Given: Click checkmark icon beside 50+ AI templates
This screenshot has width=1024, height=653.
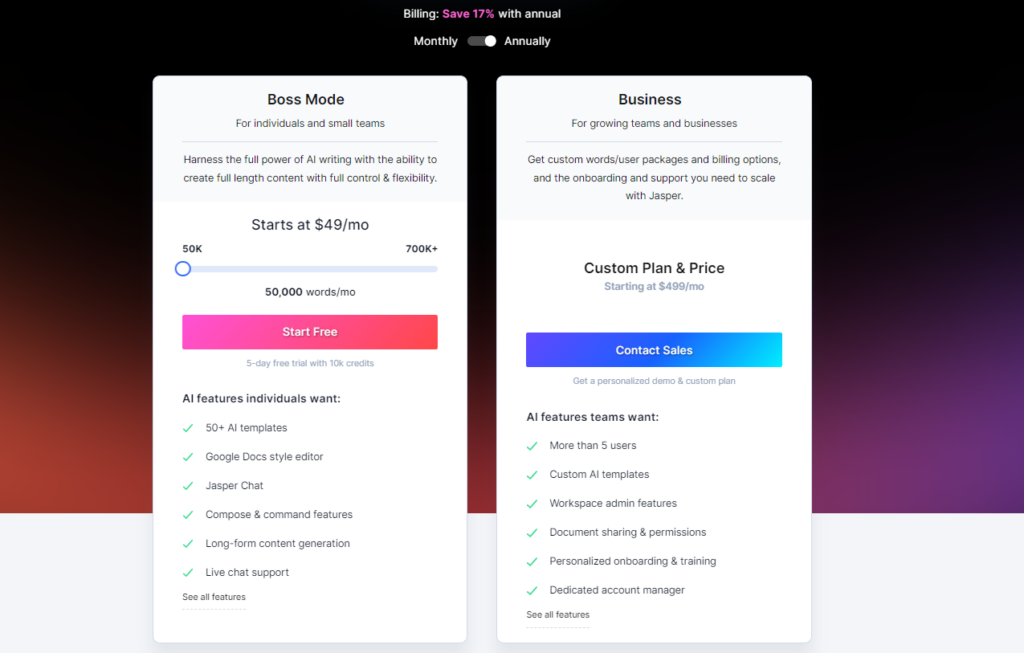Looking at the screenshot, I should [187, 428].
